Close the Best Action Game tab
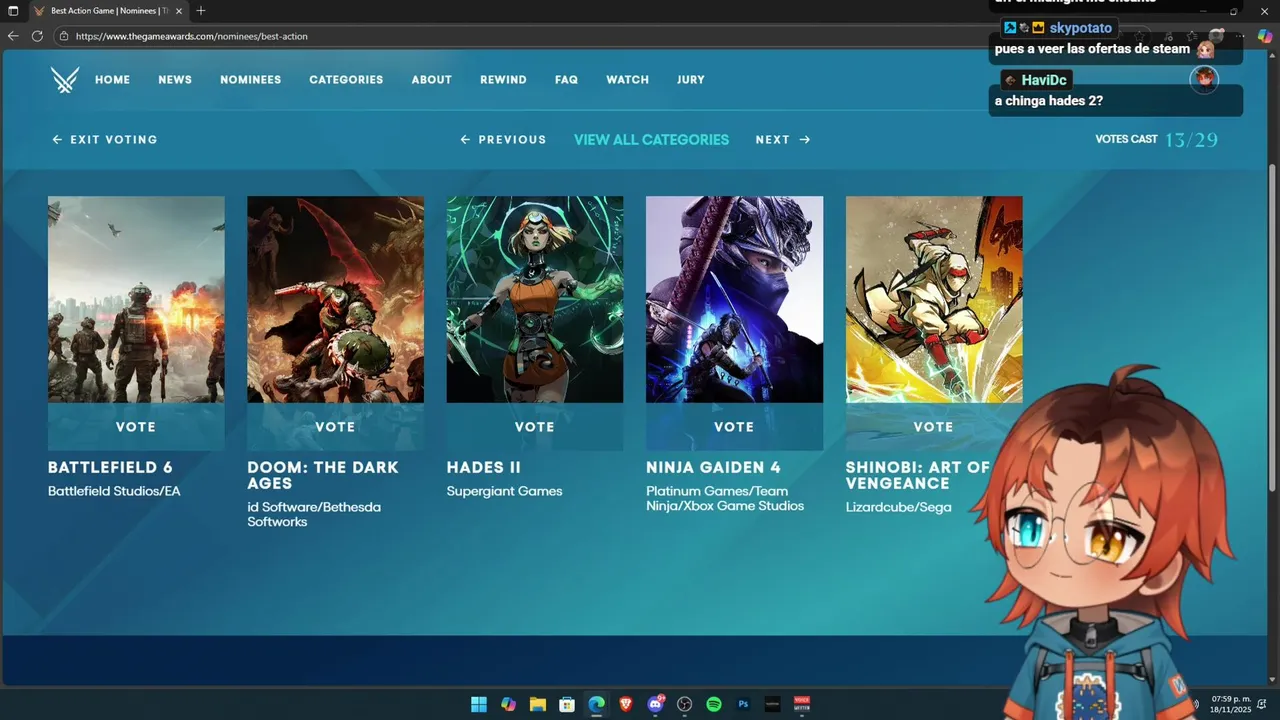The image size is (1280, 720). click(x=180, y=11)
